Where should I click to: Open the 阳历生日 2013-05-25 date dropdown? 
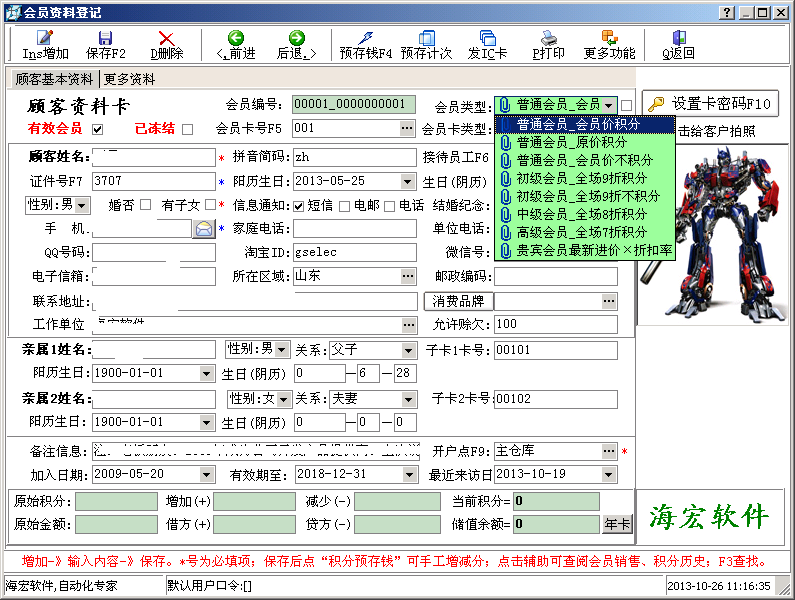tap(407, 181)
